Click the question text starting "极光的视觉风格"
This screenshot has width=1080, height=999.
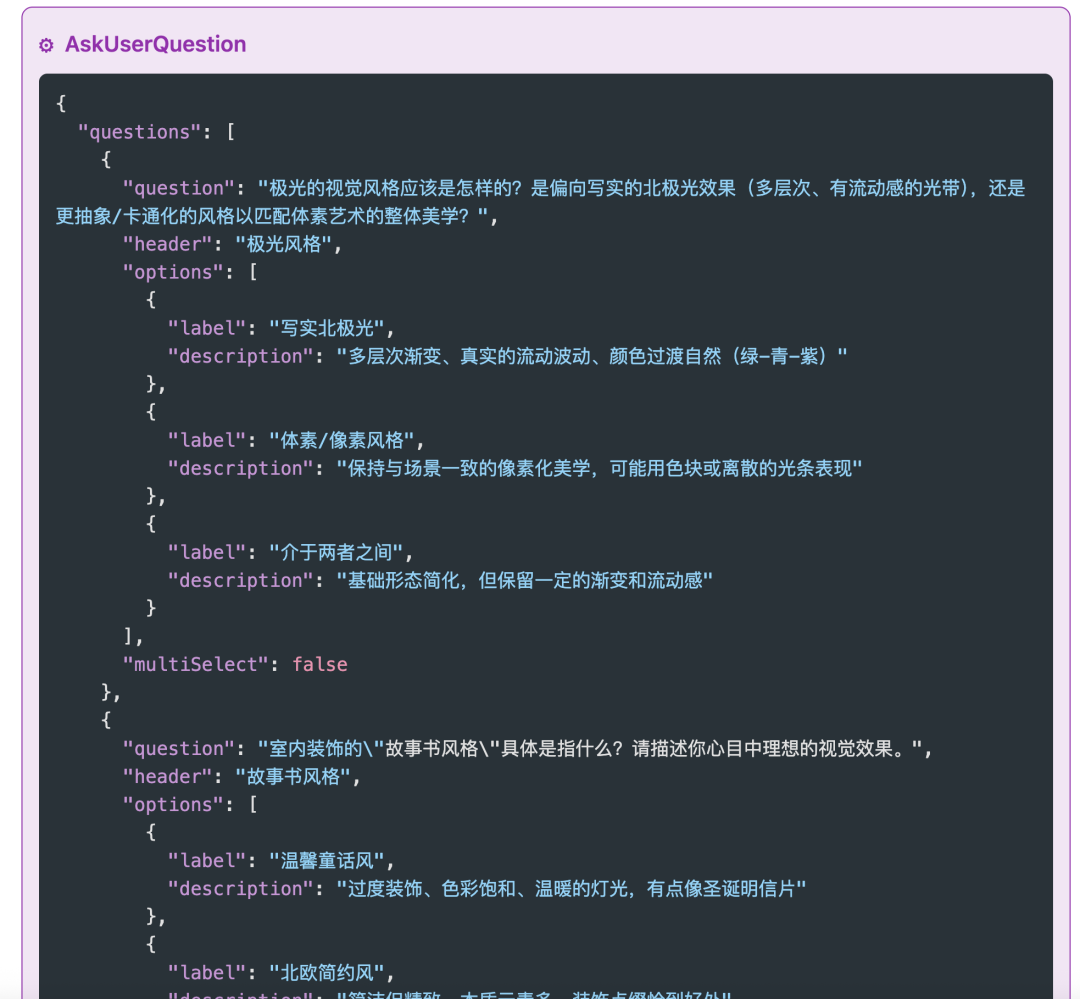541,202
